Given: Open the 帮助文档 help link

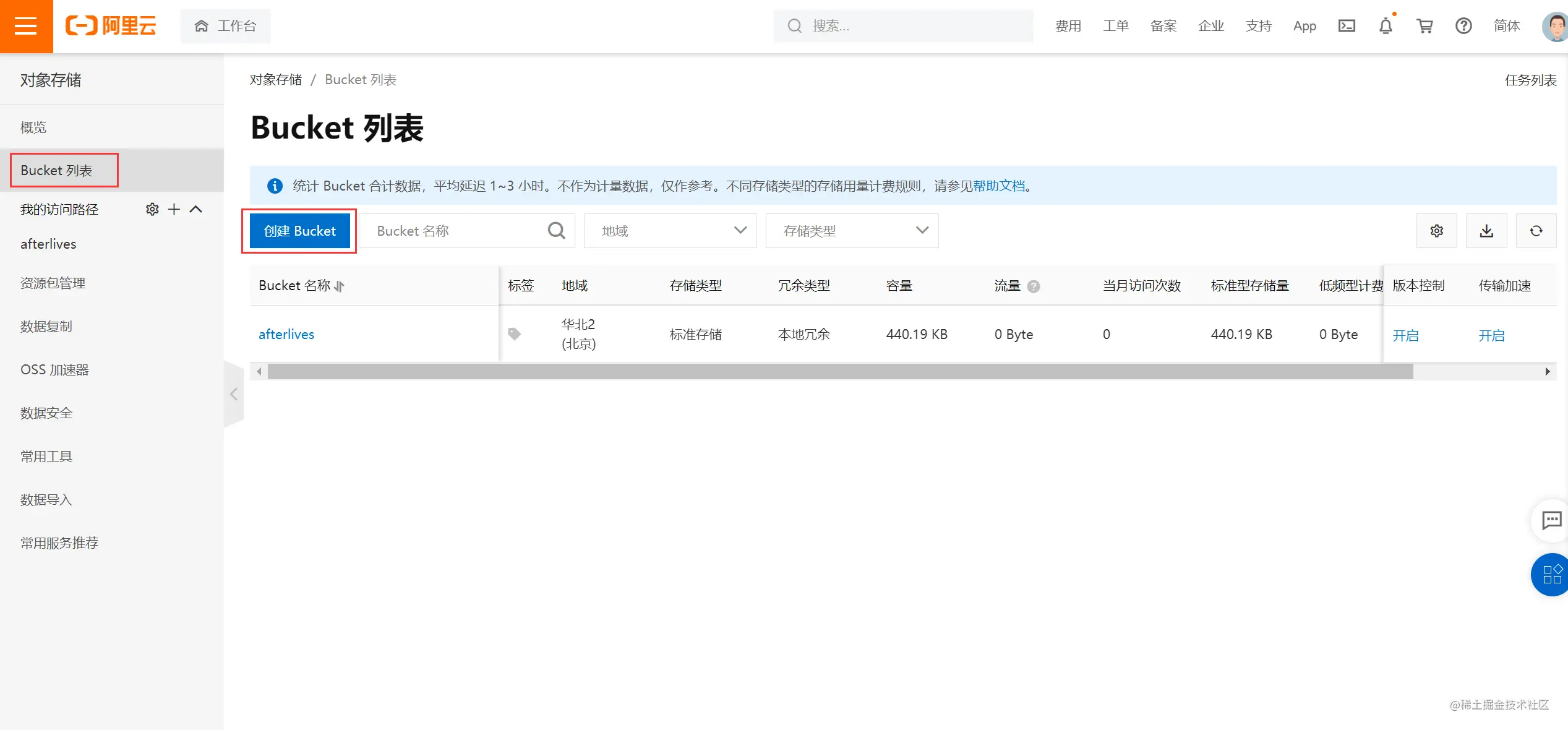Looking at the screenshot, I should (999, 186).
